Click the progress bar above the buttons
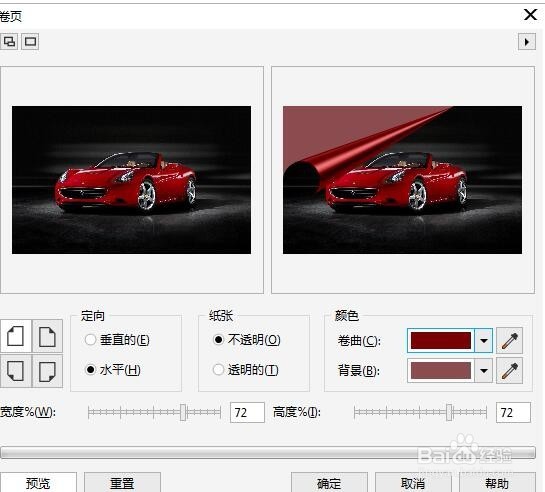Screen dimensions: 545x492 (268, 453)
